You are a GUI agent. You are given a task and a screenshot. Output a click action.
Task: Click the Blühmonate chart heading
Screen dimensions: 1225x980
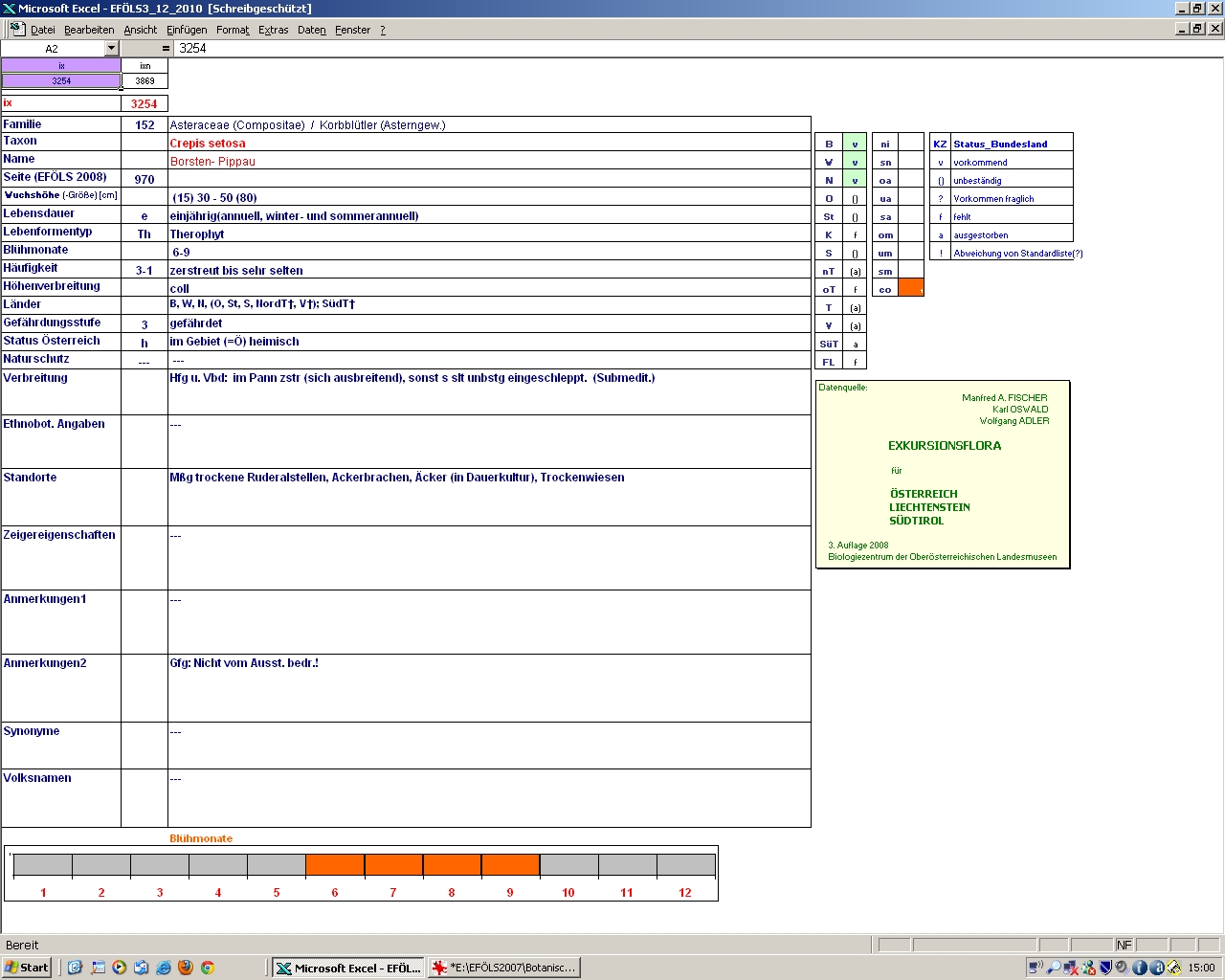(x=201, y=838)
